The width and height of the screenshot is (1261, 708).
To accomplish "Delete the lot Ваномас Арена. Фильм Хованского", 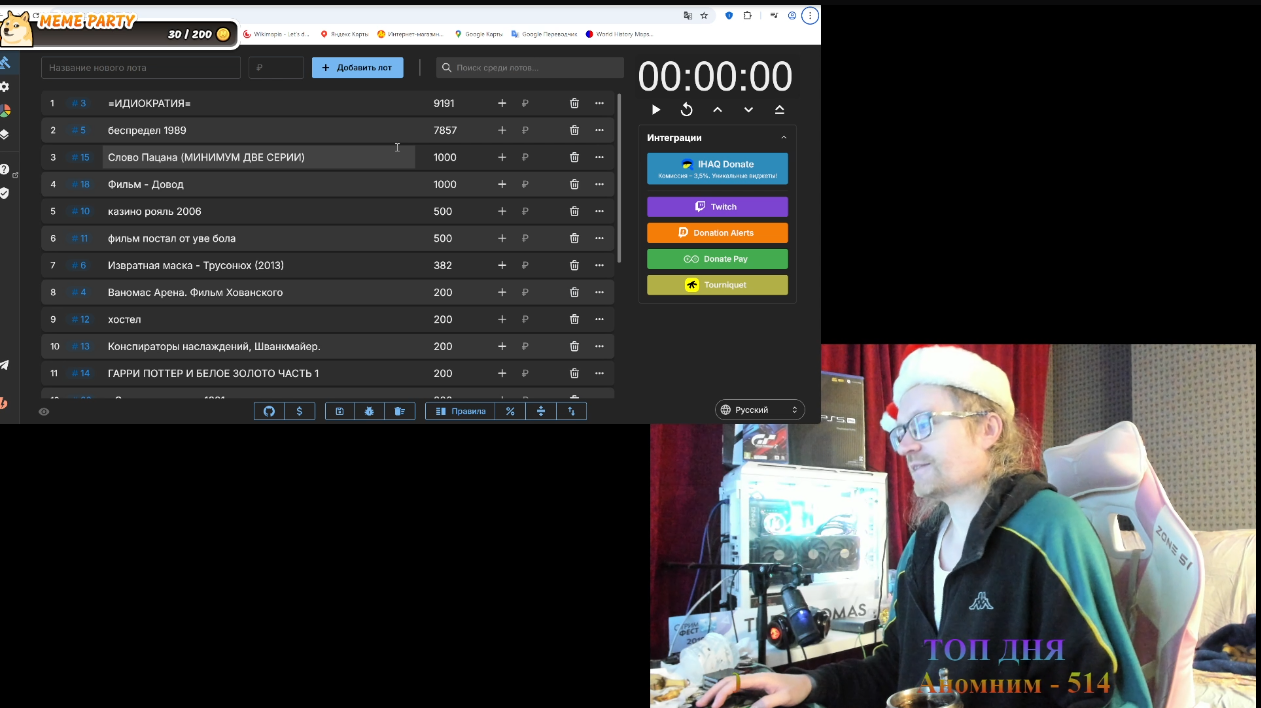I will tap(574, 292).
